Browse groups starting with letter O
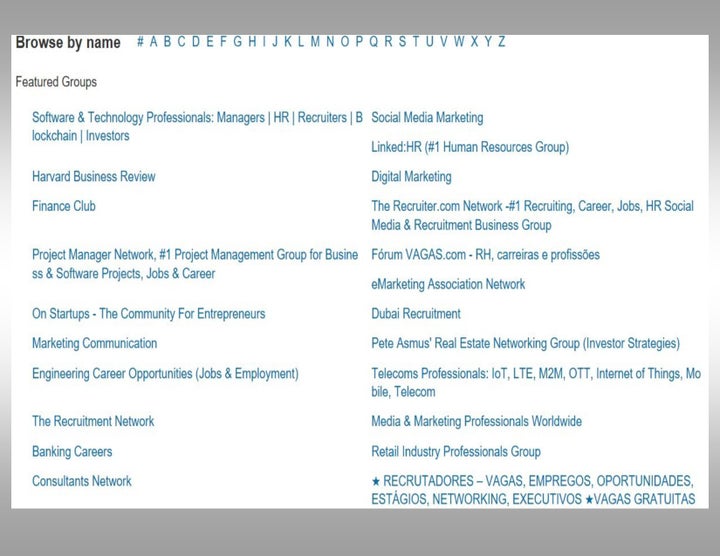This screenshot has width=720, height=556. [345, 42]
